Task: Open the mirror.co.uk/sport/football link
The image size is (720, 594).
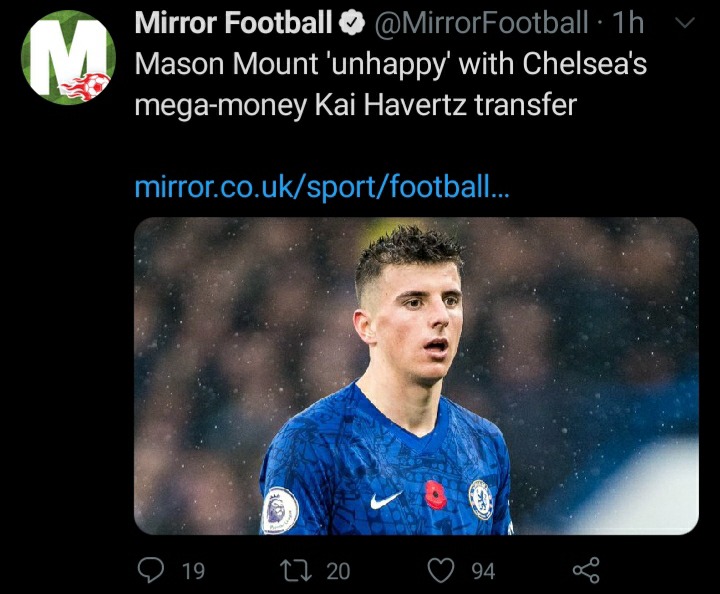Action: point(322,187)
